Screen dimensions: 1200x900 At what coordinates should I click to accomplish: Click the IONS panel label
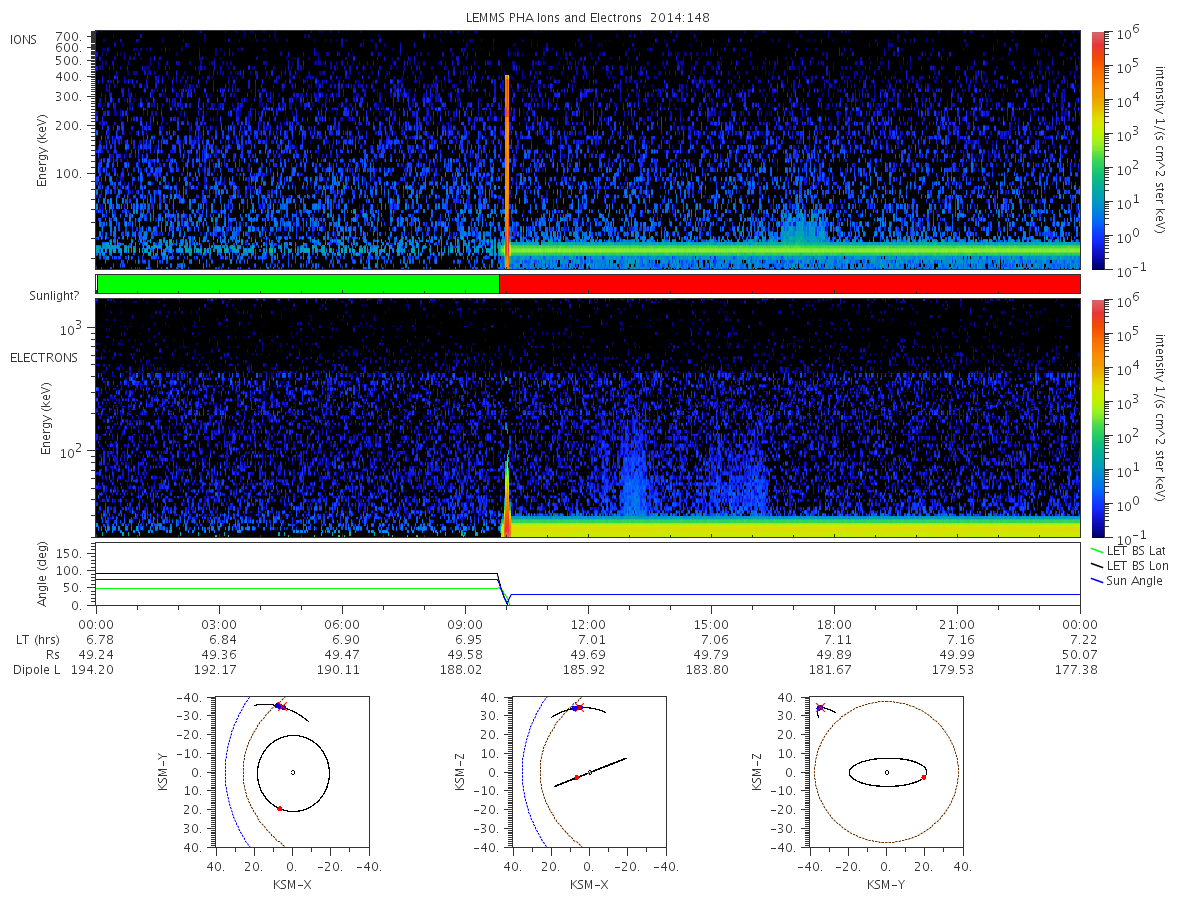24,40
